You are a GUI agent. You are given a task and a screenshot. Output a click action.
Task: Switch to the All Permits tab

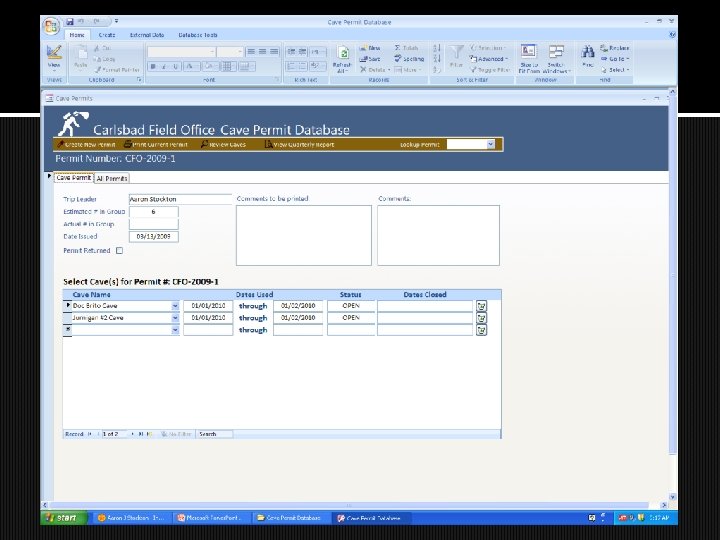point(112,178)
